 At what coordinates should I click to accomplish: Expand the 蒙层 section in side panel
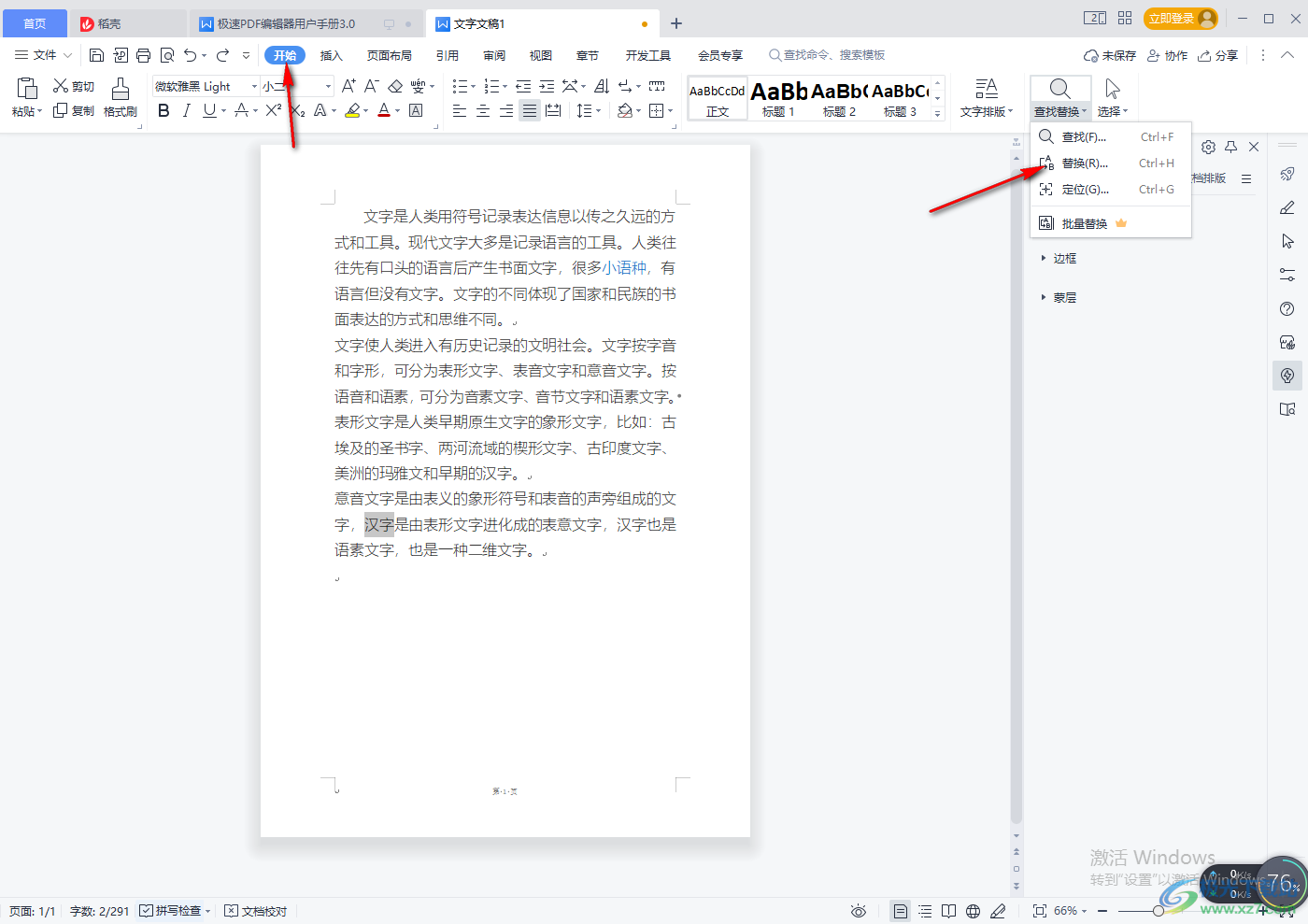1059,298
